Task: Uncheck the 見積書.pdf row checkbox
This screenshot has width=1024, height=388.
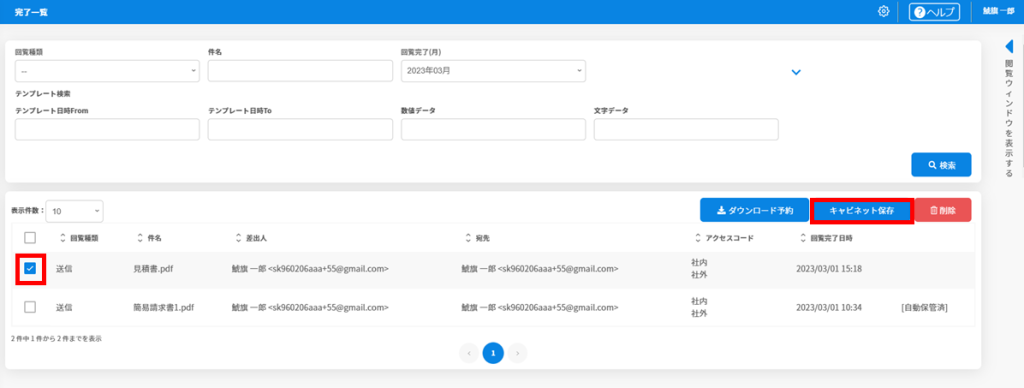Action: [30, 268]
